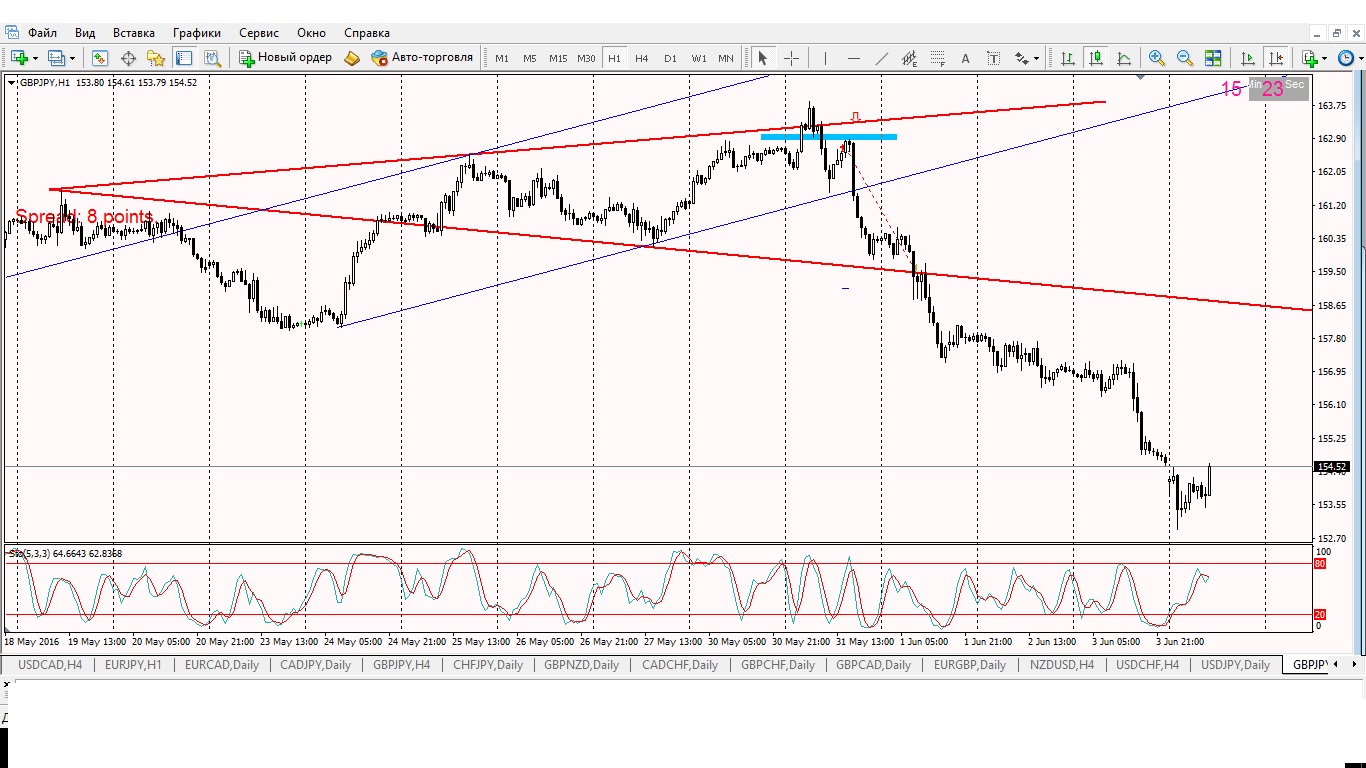Open the Сервис menu
1366x768 pixels.
point(259,33)
